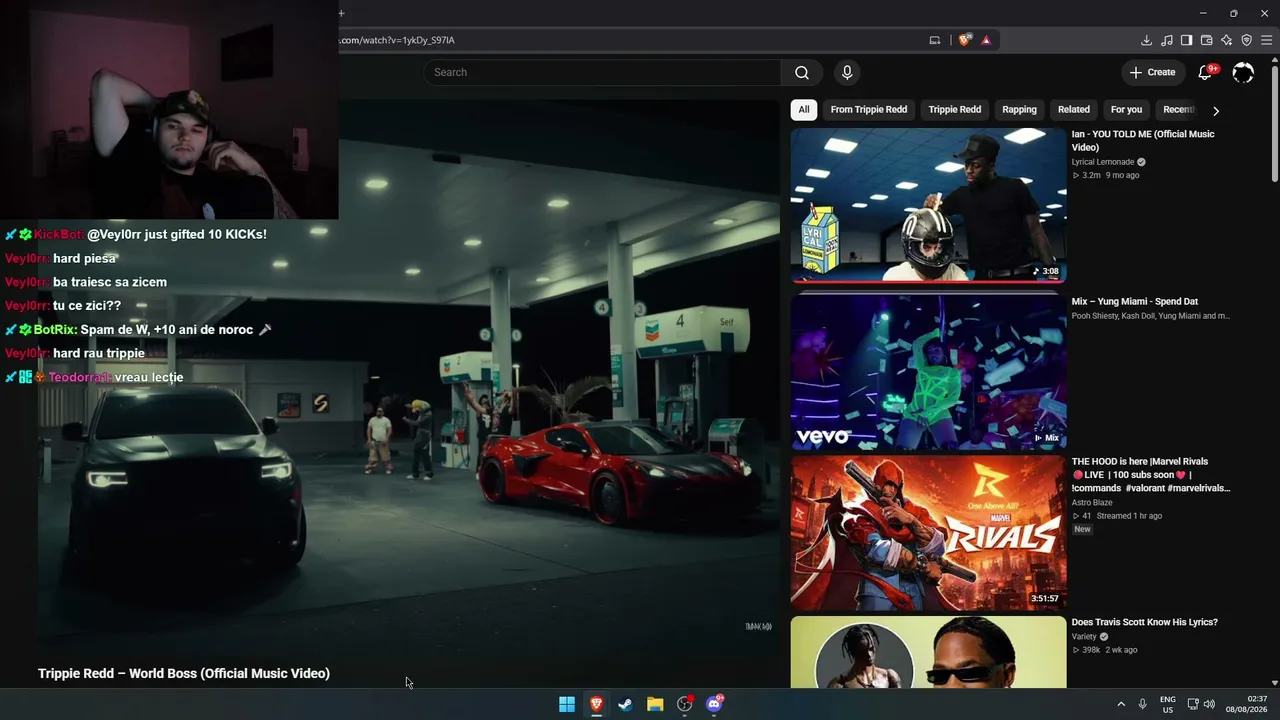The image size is (1280, 720).
Task: Show hidden system tray icons chevron
Action: click(x=1121, y=704)
